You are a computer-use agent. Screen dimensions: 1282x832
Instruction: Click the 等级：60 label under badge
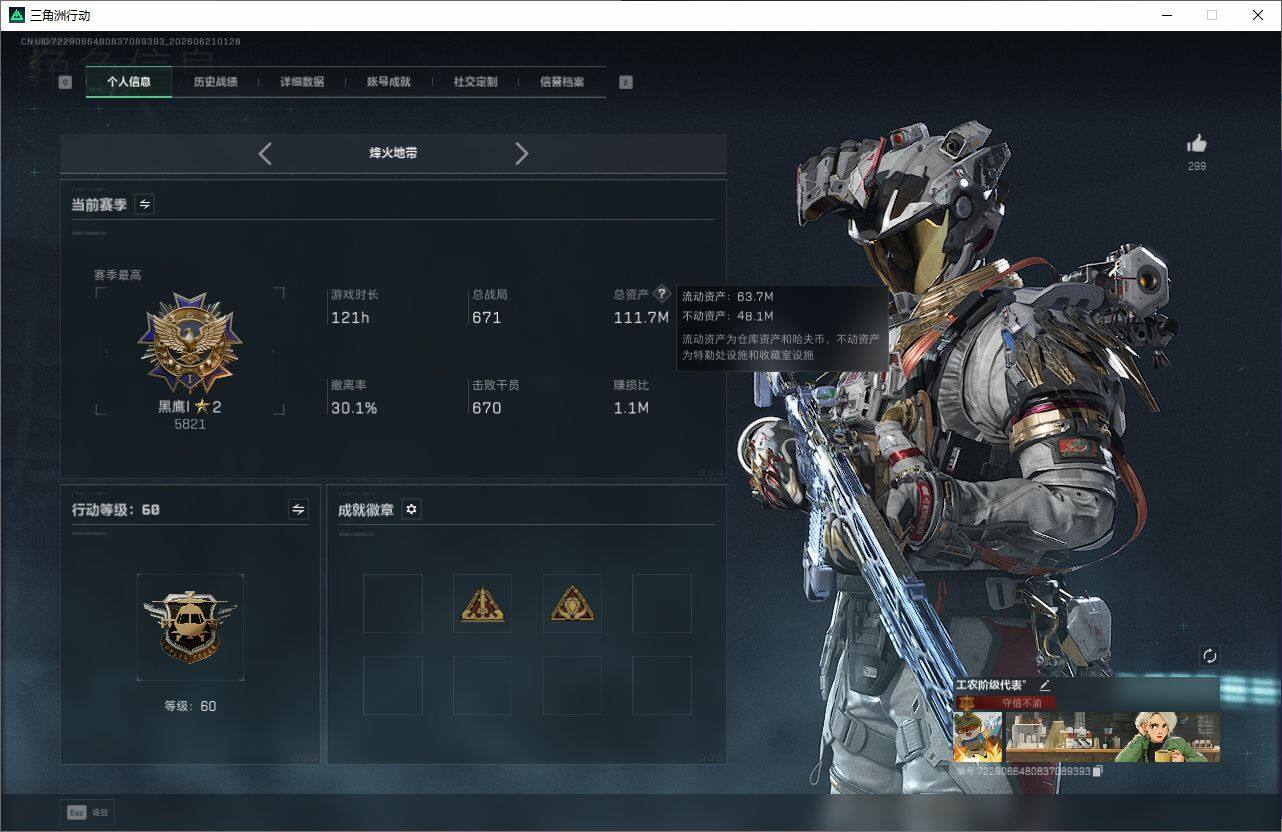(190, 706)
